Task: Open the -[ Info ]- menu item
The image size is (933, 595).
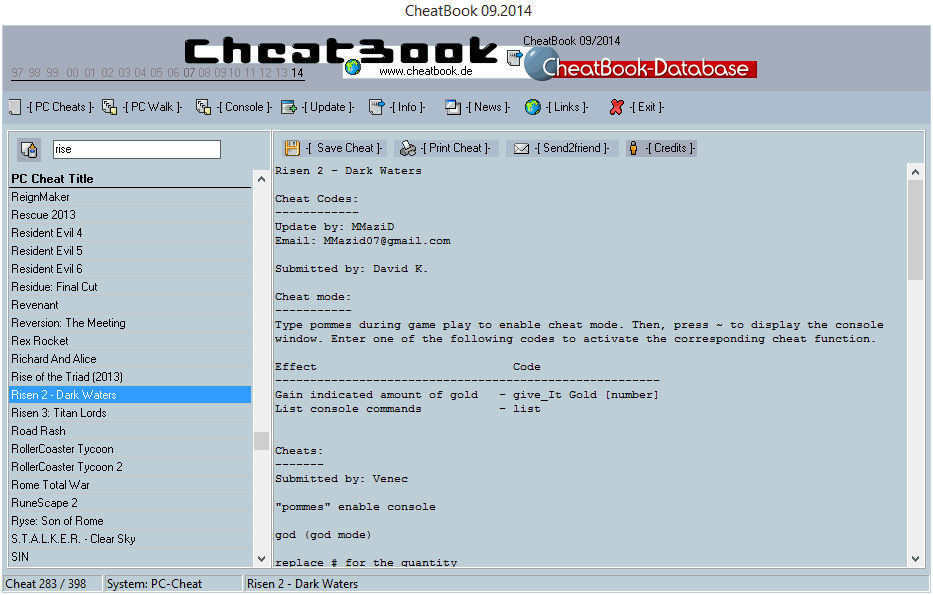Action: 408,107
